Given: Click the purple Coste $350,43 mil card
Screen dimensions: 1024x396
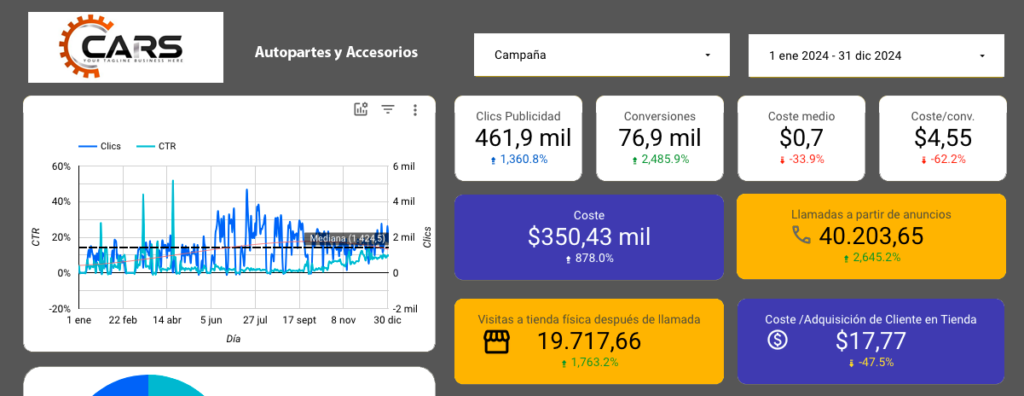Looking at the screenshot, I should pyautogui.click(x=589, y=237).
